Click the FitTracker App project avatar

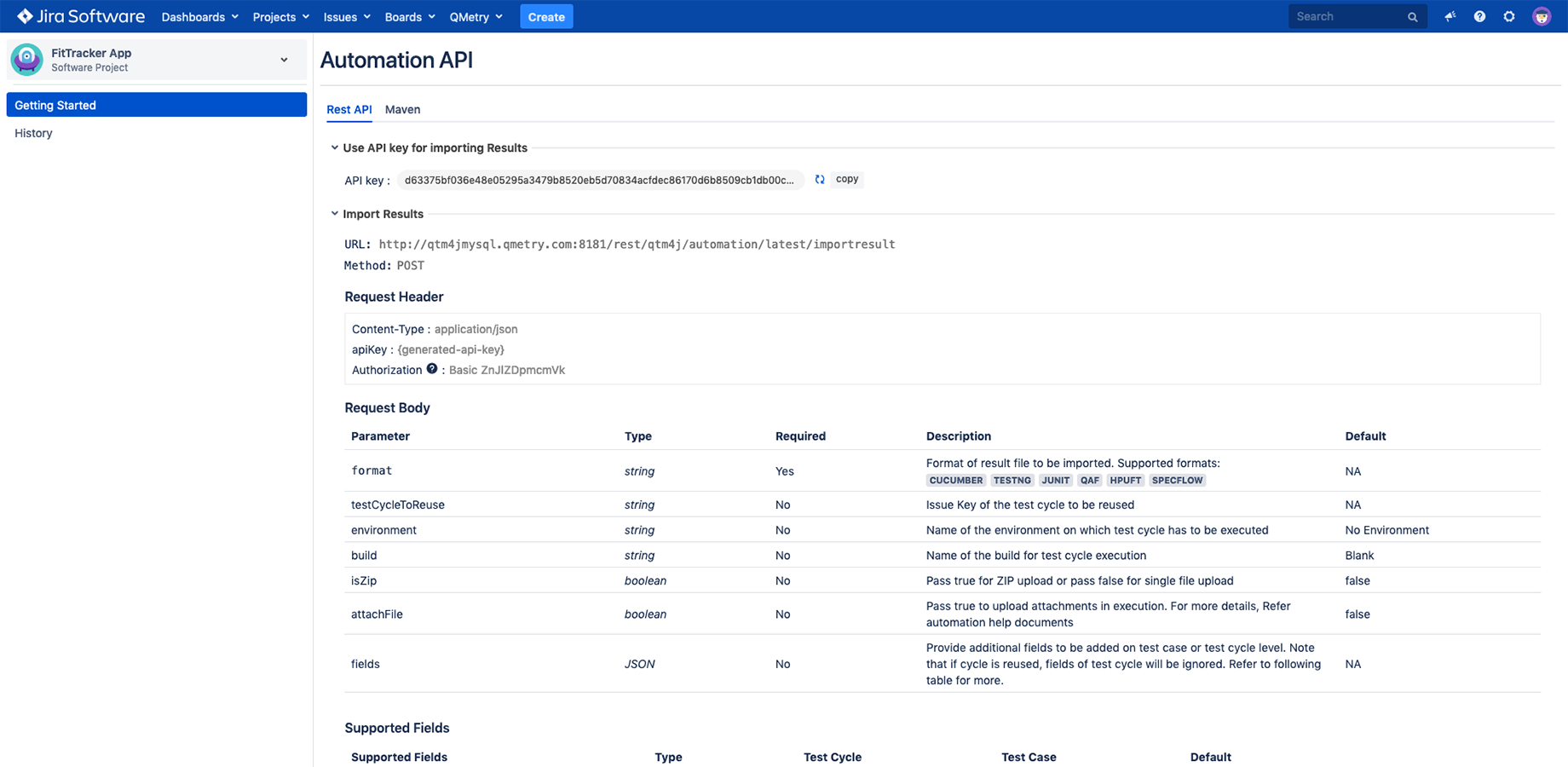27,60
